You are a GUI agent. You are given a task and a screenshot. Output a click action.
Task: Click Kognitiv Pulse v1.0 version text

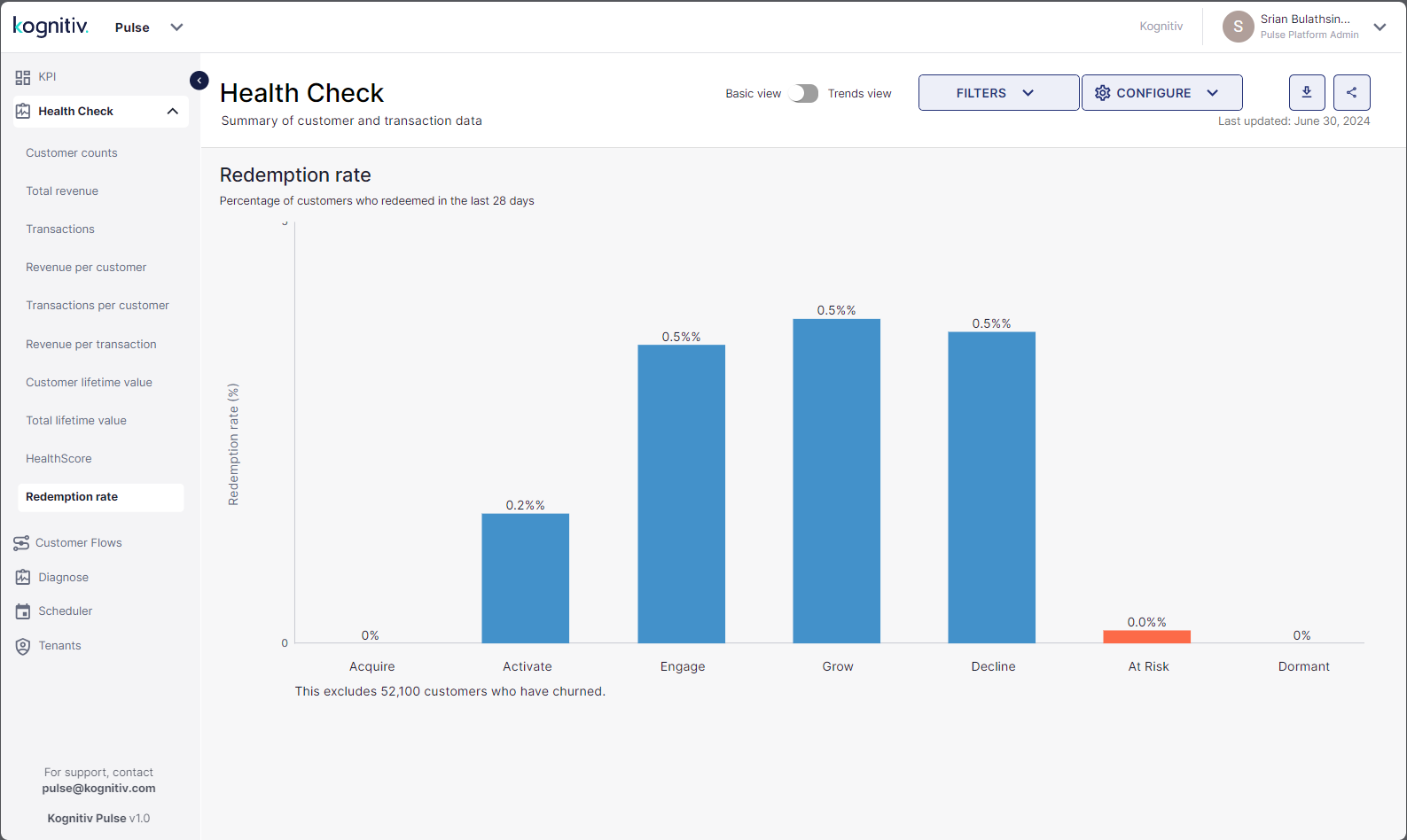coord(98,819)
